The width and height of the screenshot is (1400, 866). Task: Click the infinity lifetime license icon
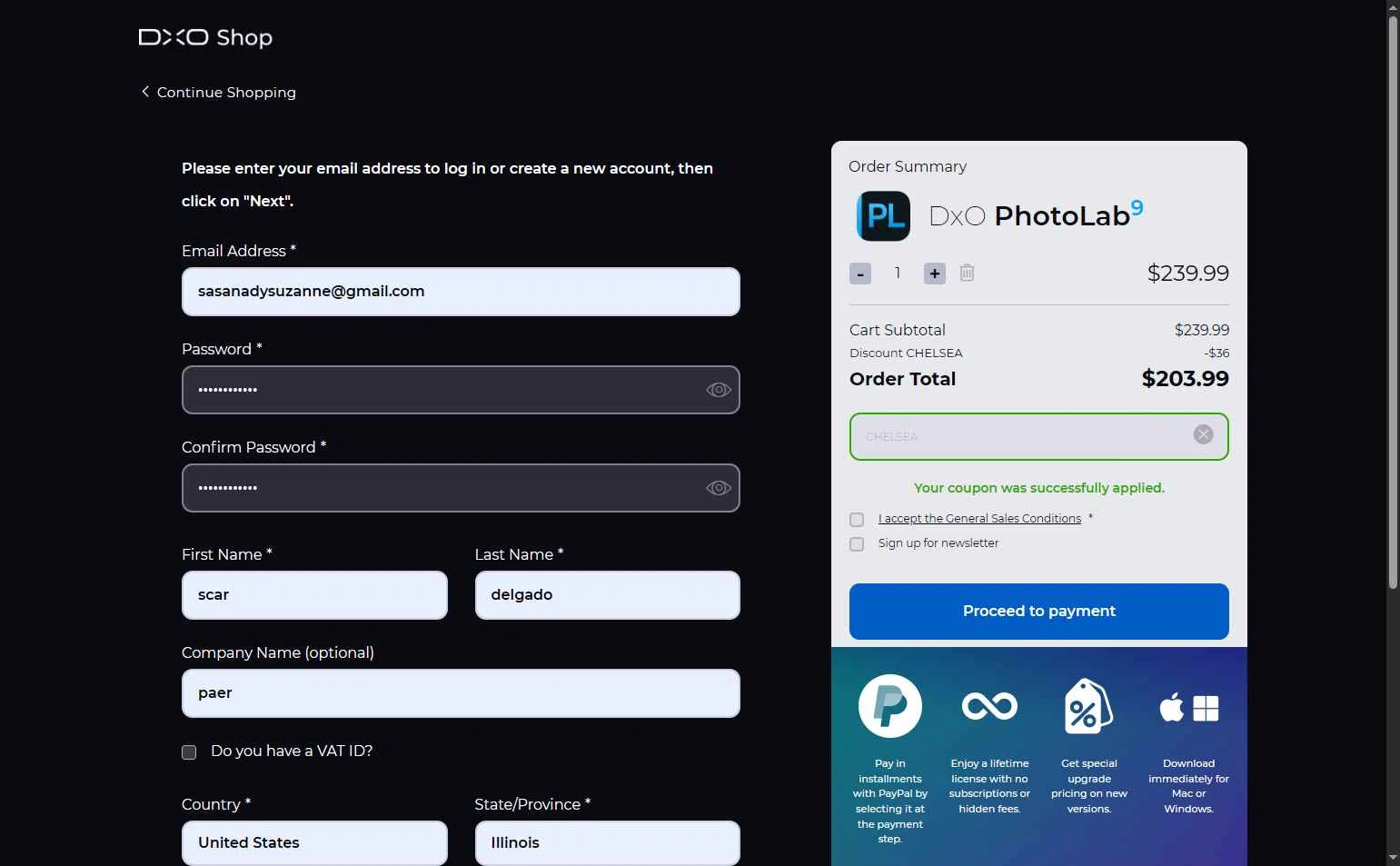989,706
